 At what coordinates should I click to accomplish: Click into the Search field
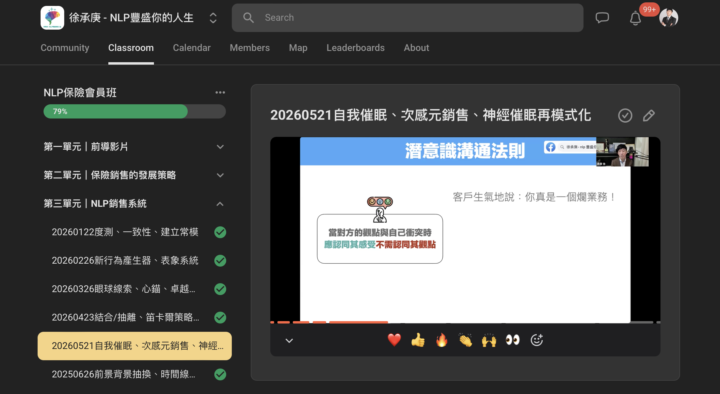tap(407, 17)
